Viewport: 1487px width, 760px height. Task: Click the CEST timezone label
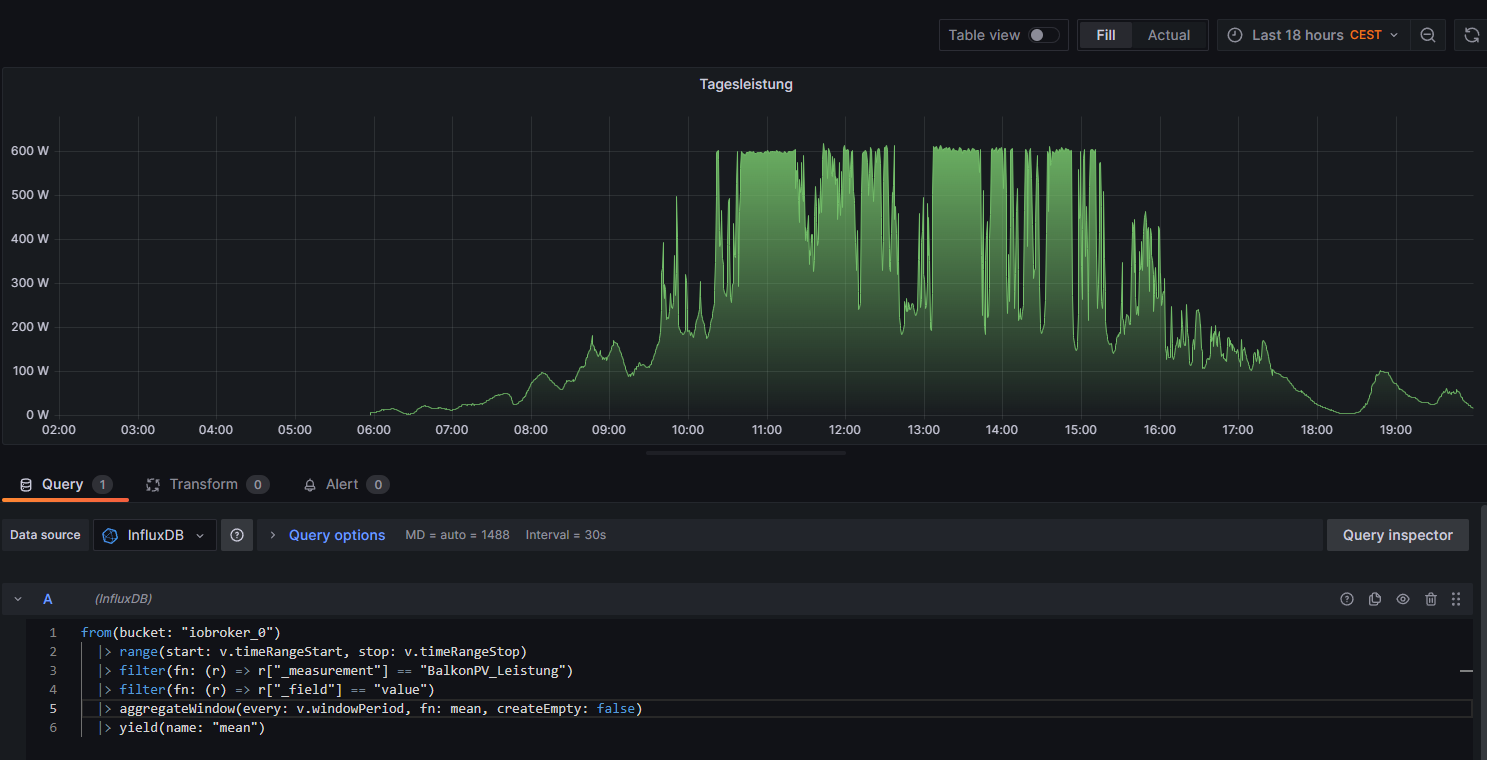[x=1366, y=35]
